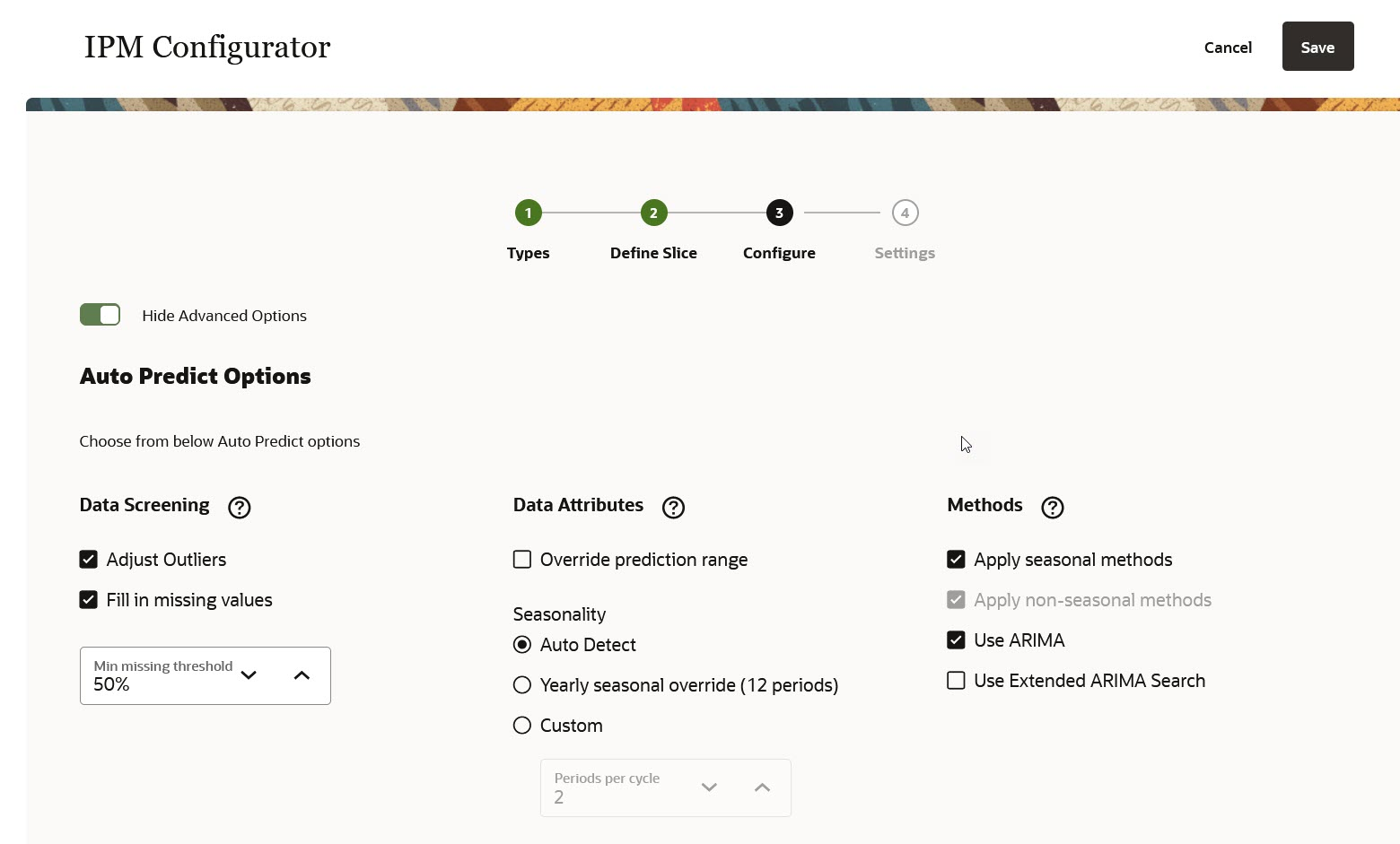This screenshot has height=844, width=1400.
Task: Enable Use Extended ARIMA Search
Action: click(x=956, y=681)
